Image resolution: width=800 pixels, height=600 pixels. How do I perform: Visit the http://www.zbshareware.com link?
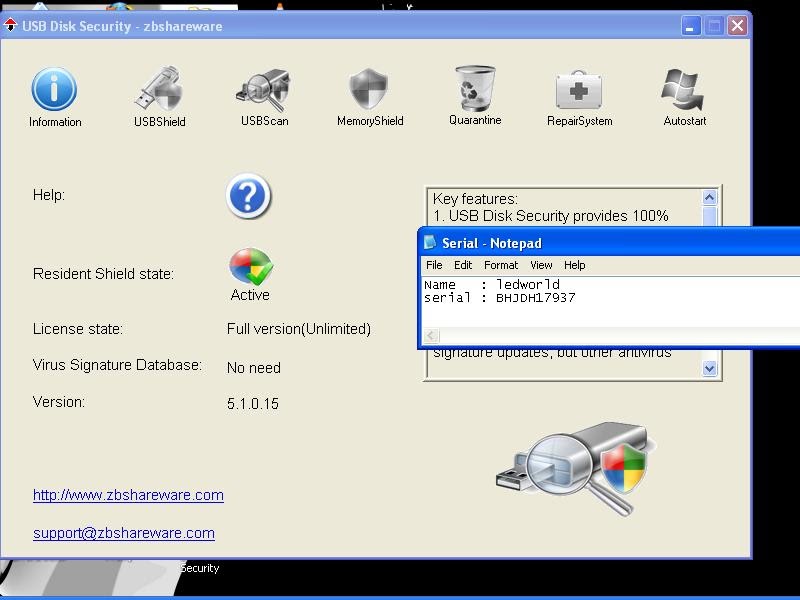(128, 495)
